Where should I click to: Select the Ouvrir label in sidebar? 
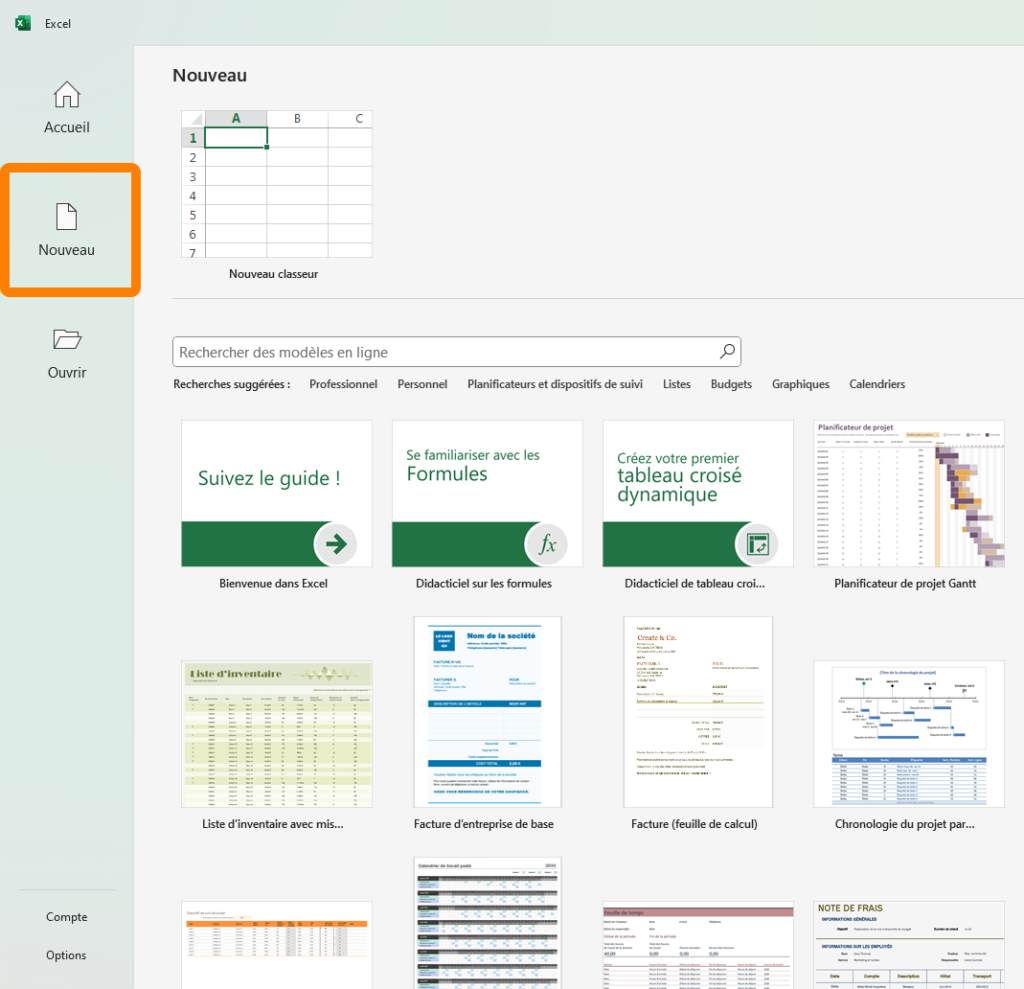tap(67, 372)
